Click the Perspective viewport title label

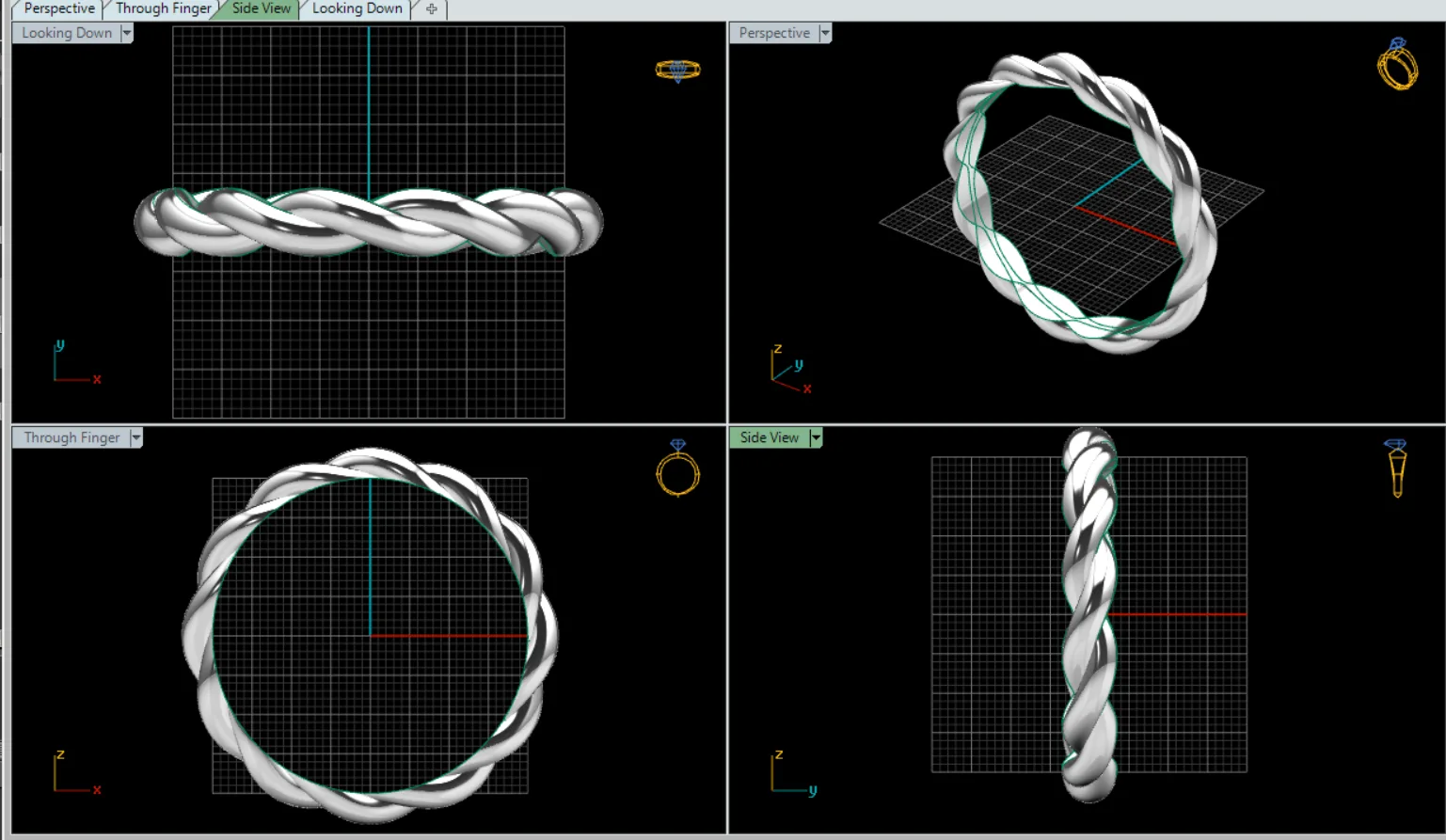pos(774,33)
